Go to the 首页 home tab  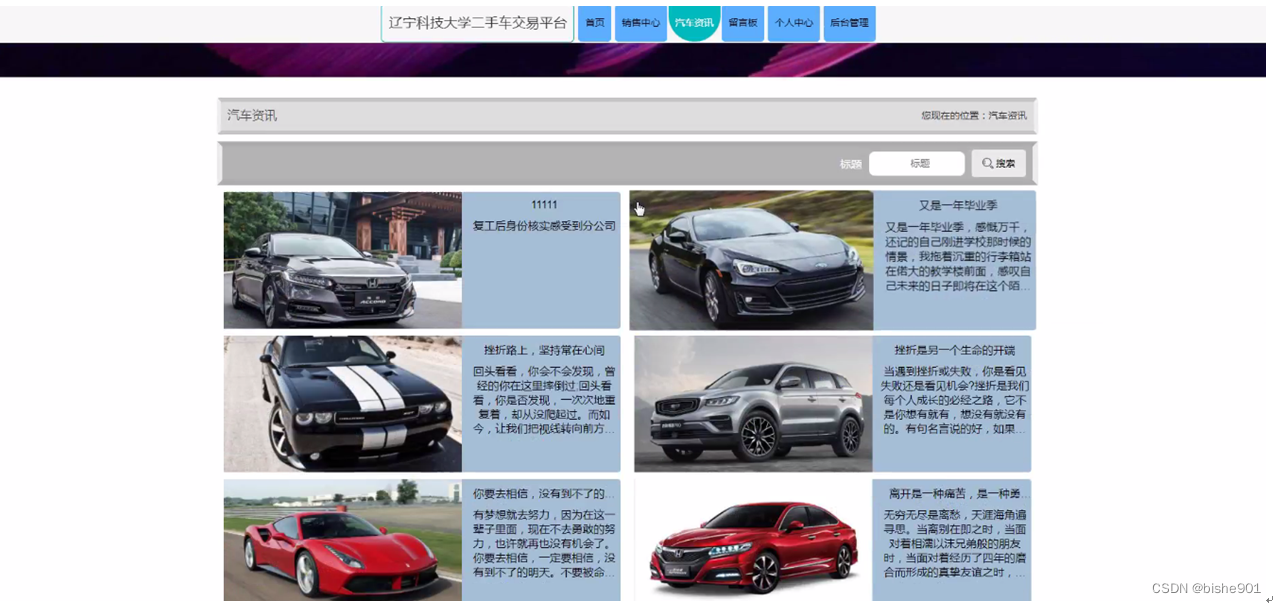[x=595, y=23]
